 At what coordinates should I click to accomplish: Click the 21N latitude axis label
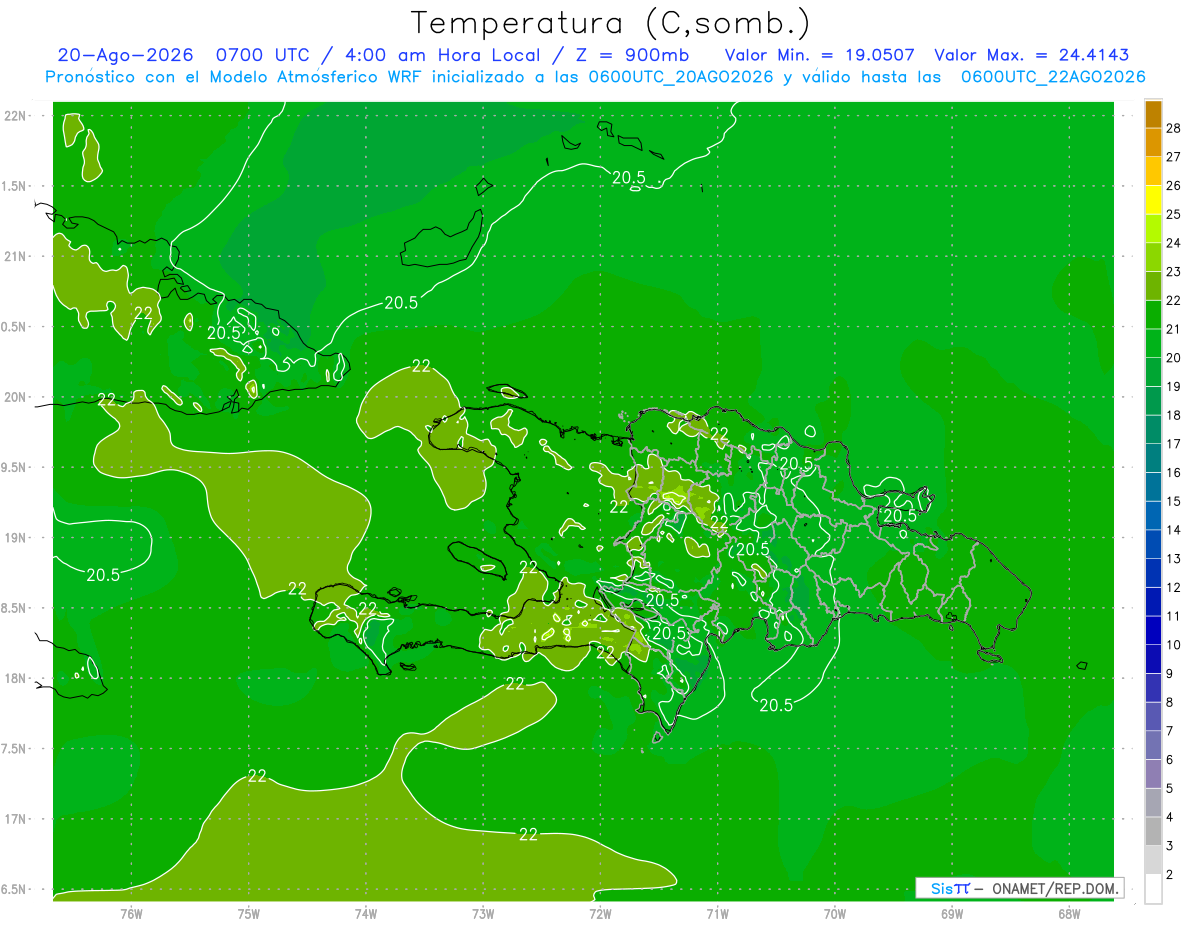[15, 256]
